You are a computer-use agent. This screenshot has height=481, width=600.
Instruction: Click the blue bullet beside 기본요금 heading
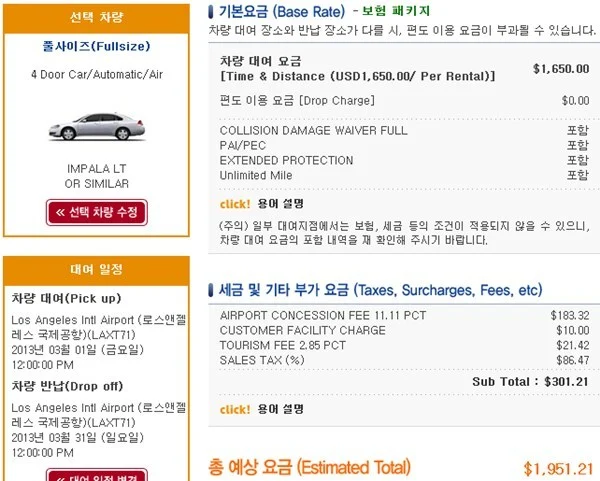210,11
